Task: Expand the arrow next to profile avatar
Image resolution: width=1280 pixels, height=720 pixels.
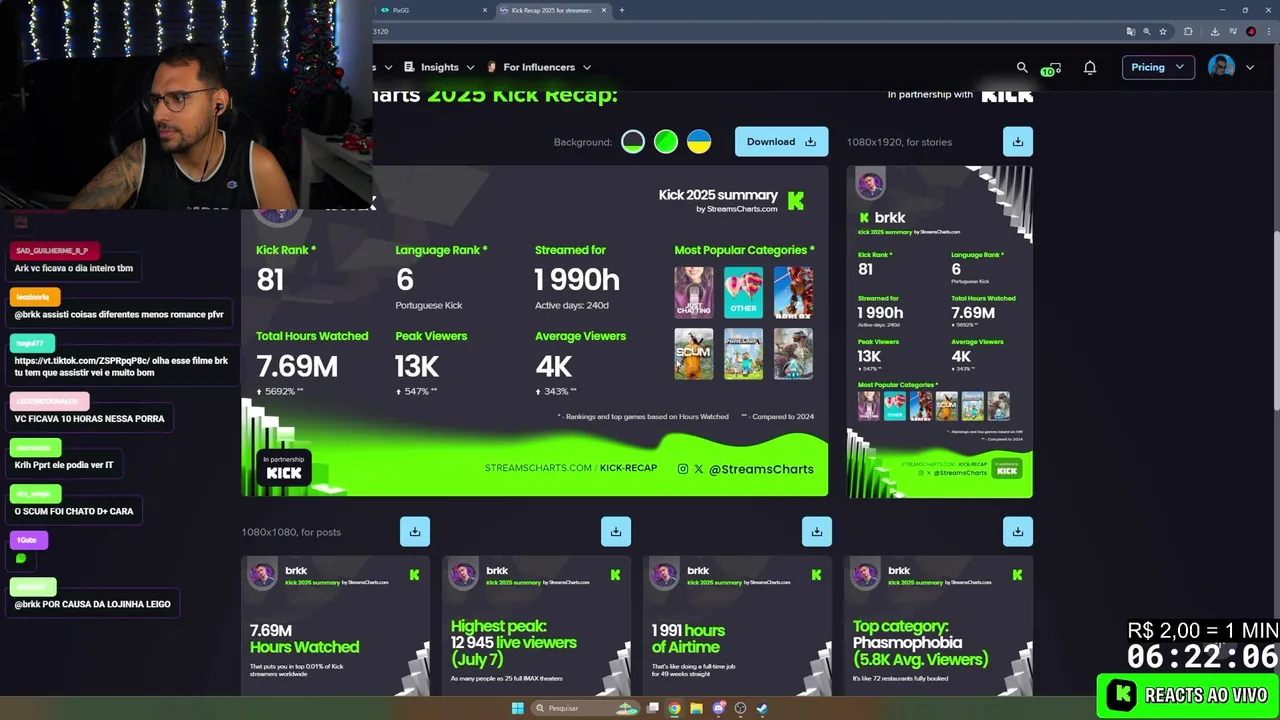Action: coord(1250,67)
